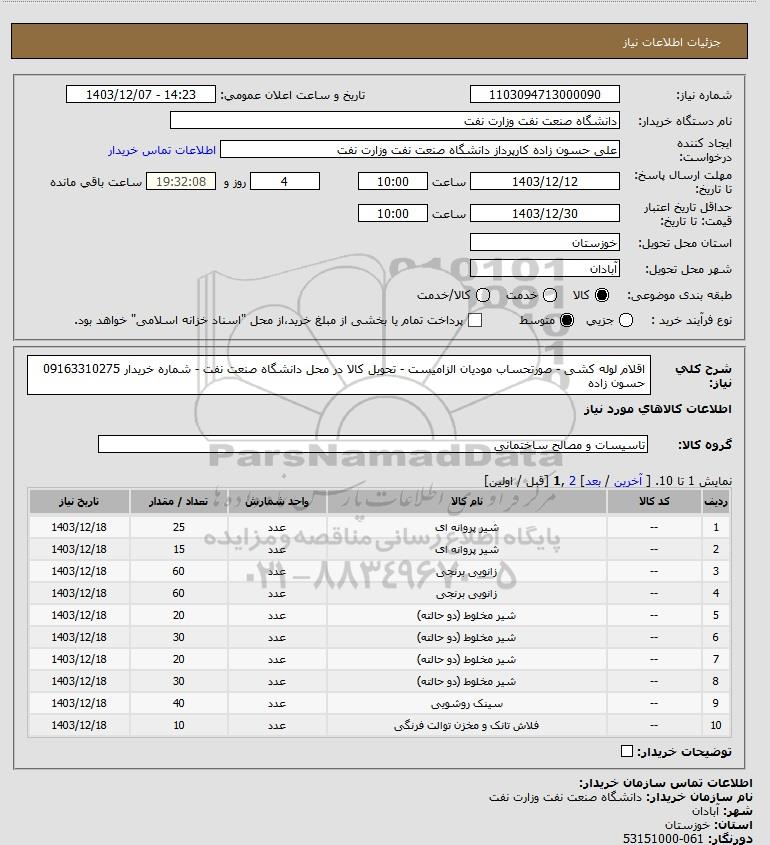Click the unit عدد in row 8
The width and height of the screenshot is (770, 845).
coord(277,682)
